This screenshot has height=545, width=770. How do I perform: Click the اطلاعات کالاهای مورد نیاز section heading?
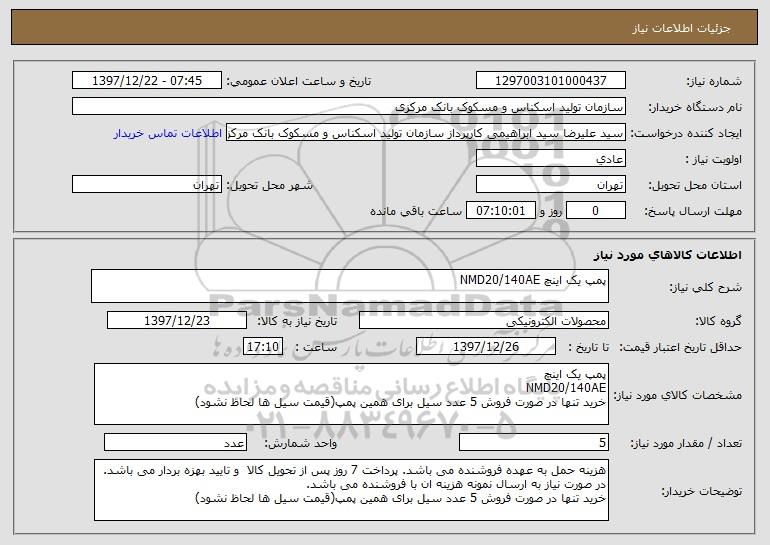667,255
